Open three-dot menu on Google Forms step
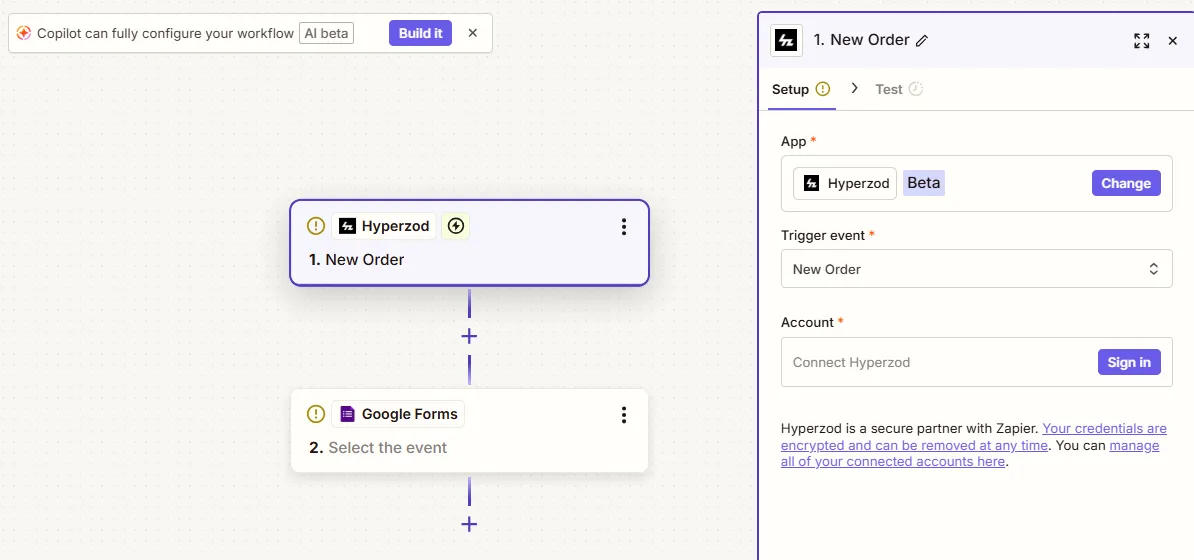 tap(624, 414)
